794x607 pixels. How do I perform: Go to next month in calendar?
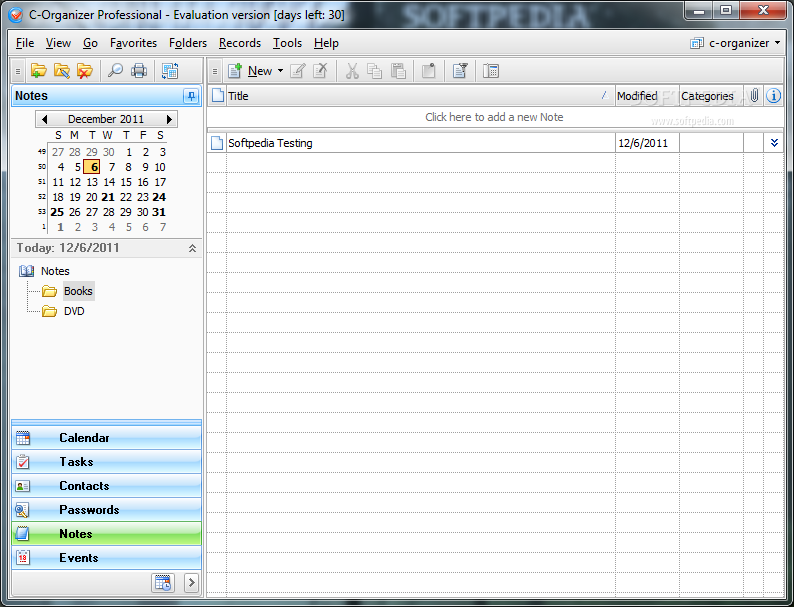[169, 119]
